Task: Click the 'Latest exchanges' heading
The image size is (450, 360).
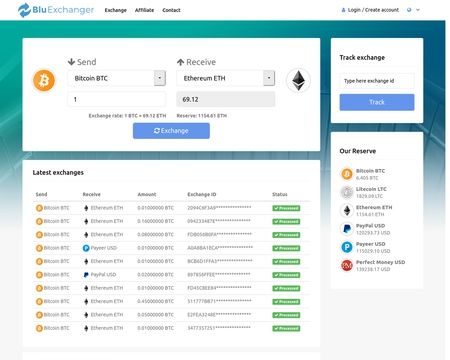Action: (x=58, y=173)
